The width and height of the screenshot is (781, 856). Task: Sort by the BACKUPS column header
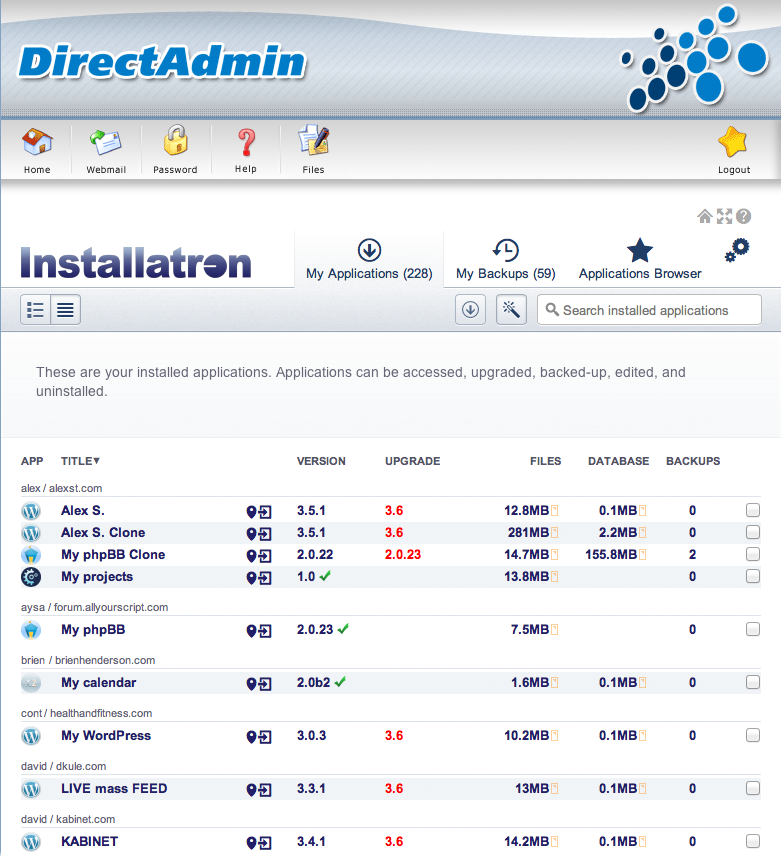pos(693,461)
